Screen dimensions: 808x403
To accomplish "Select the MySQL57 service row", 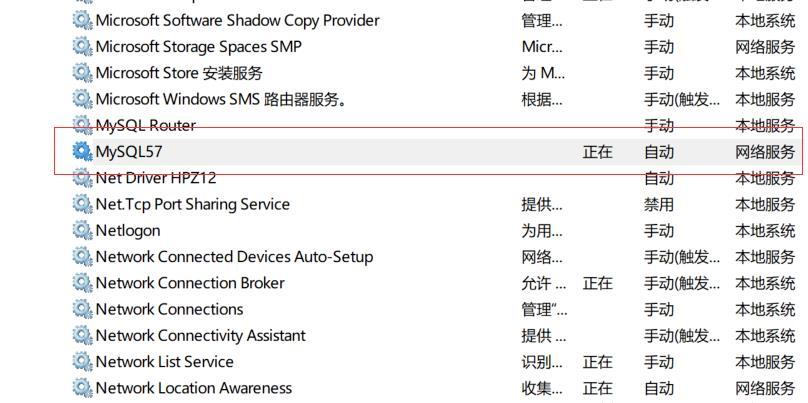I will tap(128, 152).
